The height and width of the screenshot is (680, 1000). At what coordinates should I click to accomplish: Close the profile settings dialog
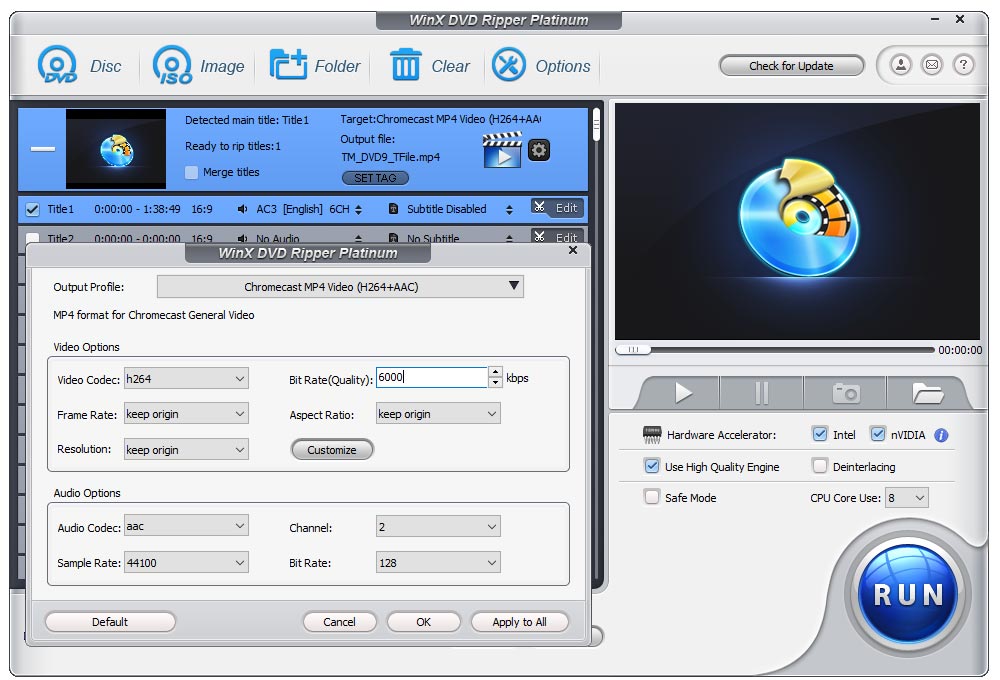click(x=573, y=250)
